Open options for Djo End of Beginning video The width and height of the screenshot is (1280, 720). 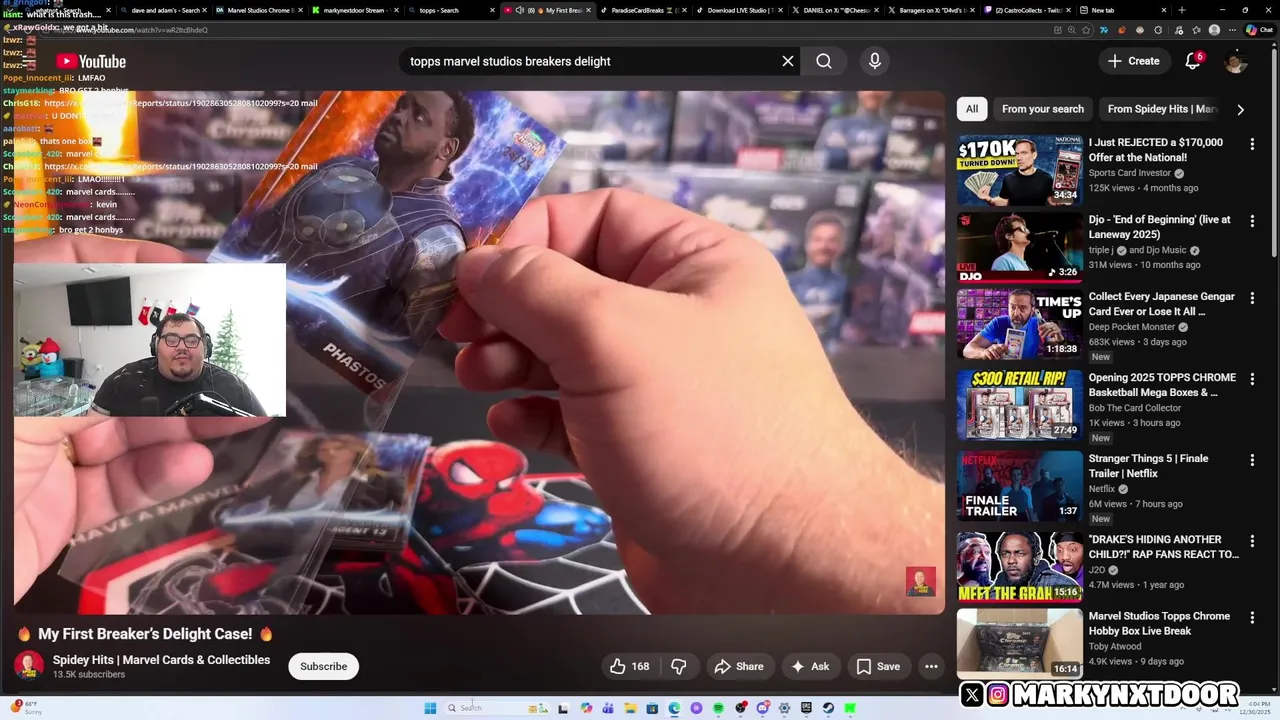pyautogui.click(x=1252, y=221)
